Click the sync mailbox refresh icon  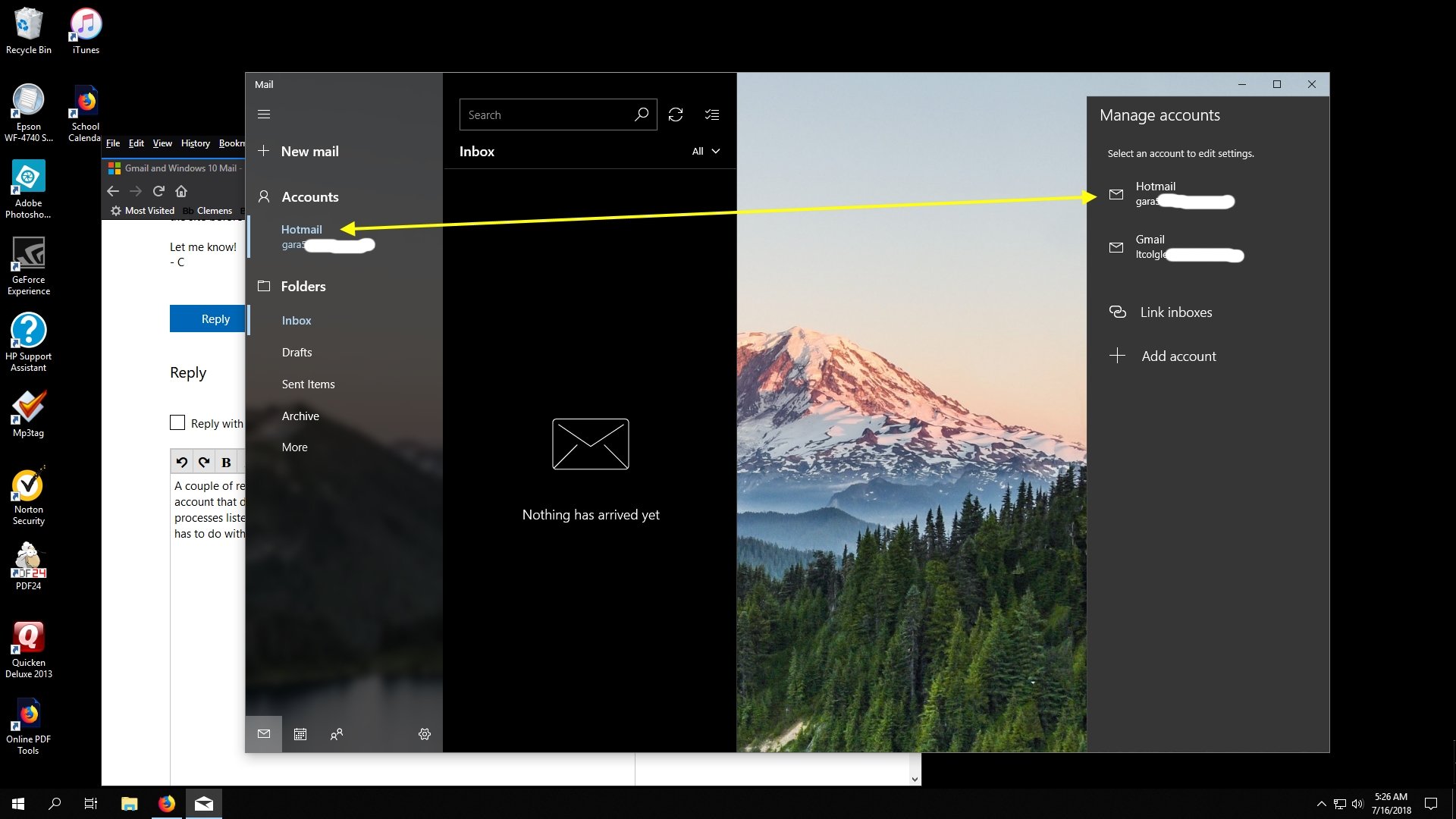(675, 115)
